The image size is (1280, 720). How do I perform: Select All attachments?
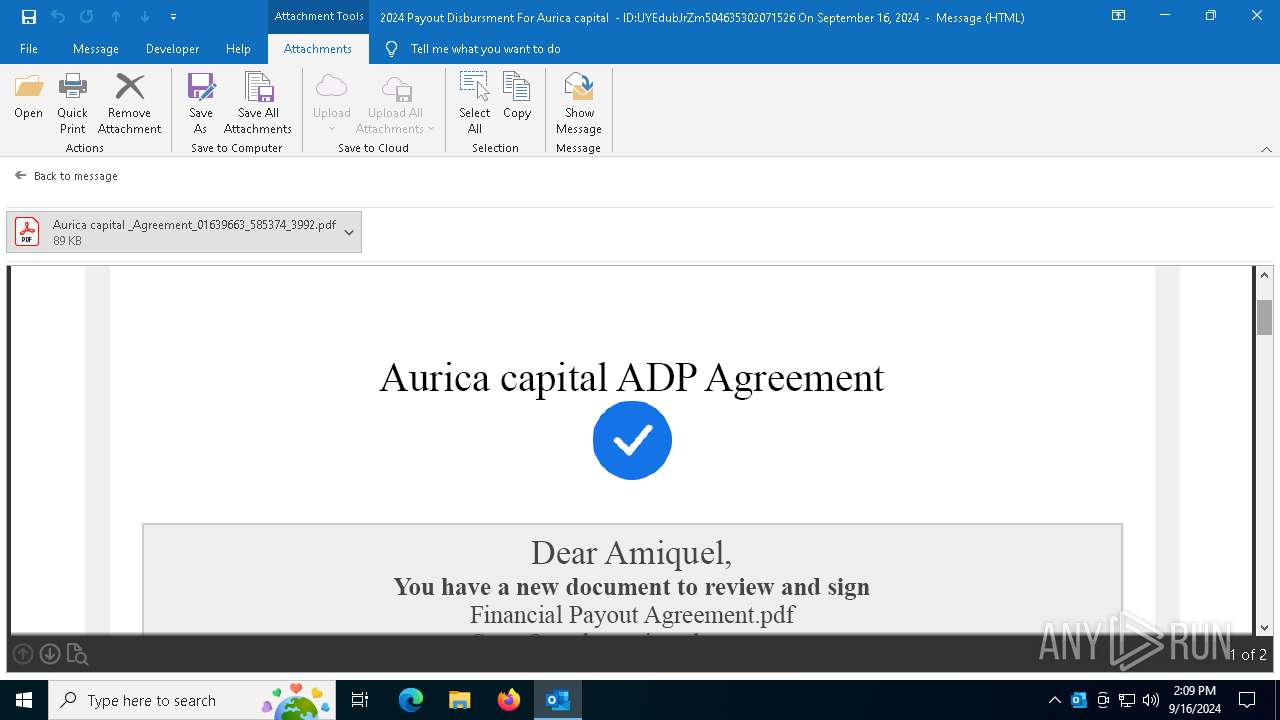[475, 104]
